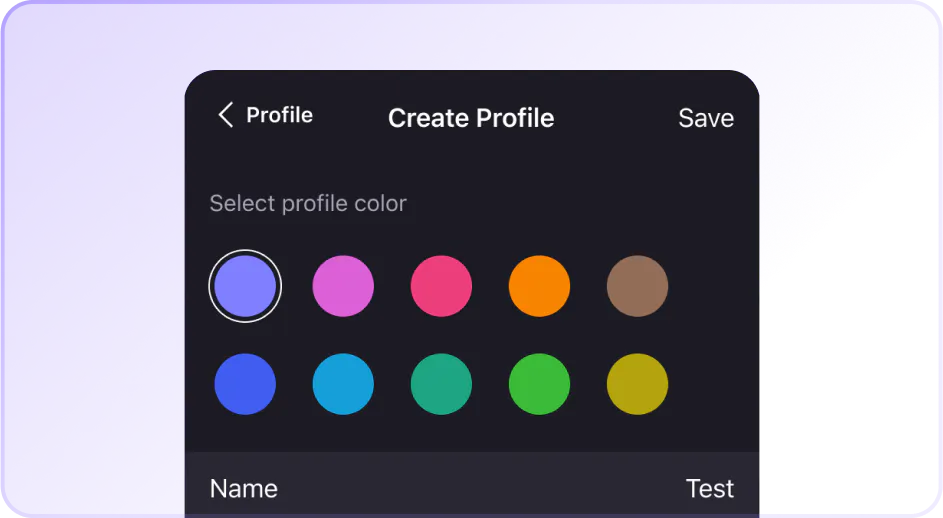Choose the brown color swatch
Viewport: 943px width, 518px height.
tap(637, 286)
